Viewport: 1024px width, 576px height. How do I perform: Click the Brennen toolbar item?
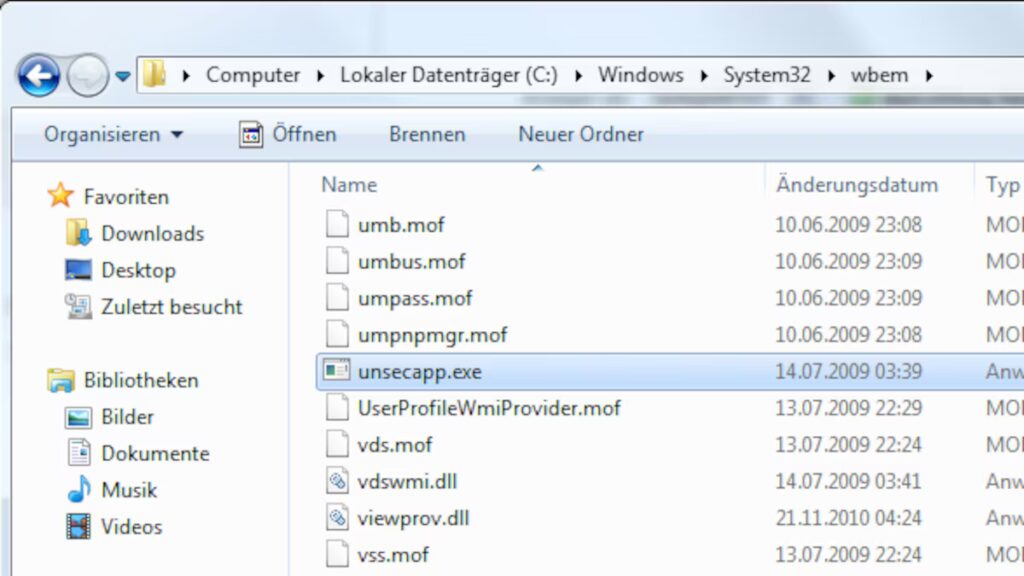427,134
